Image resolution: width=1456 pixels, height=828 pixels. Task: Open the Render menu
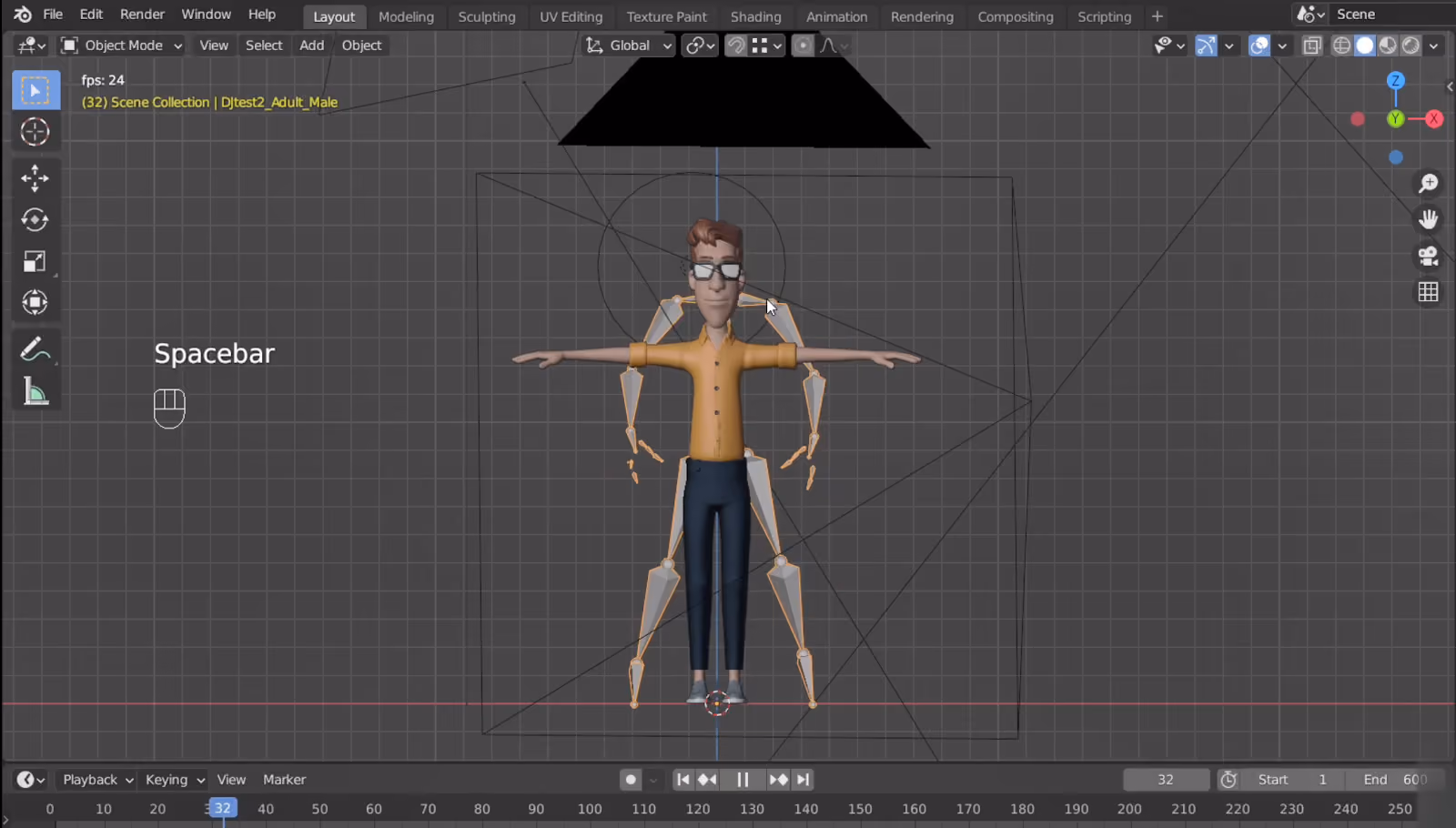(x=142, y=15)
